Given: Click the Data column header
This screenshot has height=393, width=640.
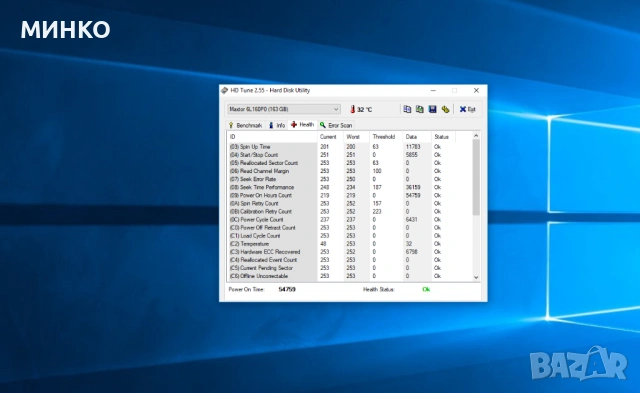Looking at the screenshot, I should pyautogui.click(x=417, y=137).
